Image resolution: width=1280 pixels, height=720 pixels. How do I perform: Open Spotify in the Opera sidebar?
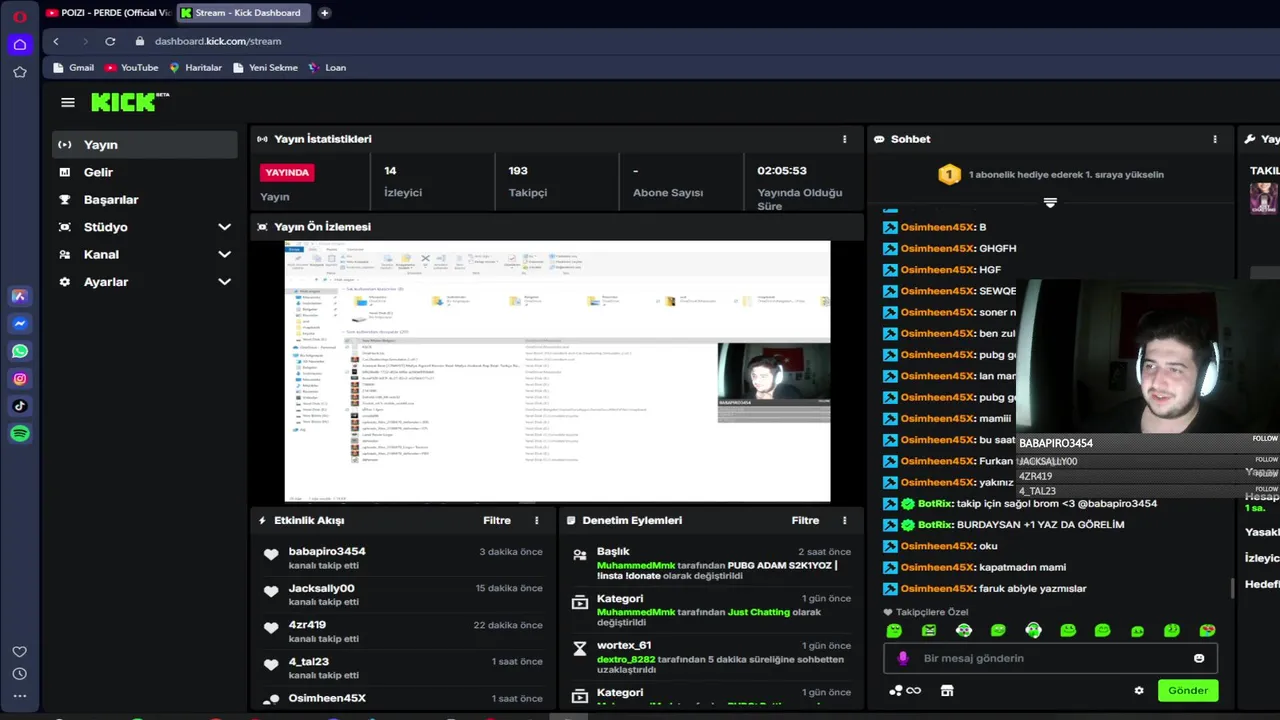pyautogui.click(x=19, y=434)
